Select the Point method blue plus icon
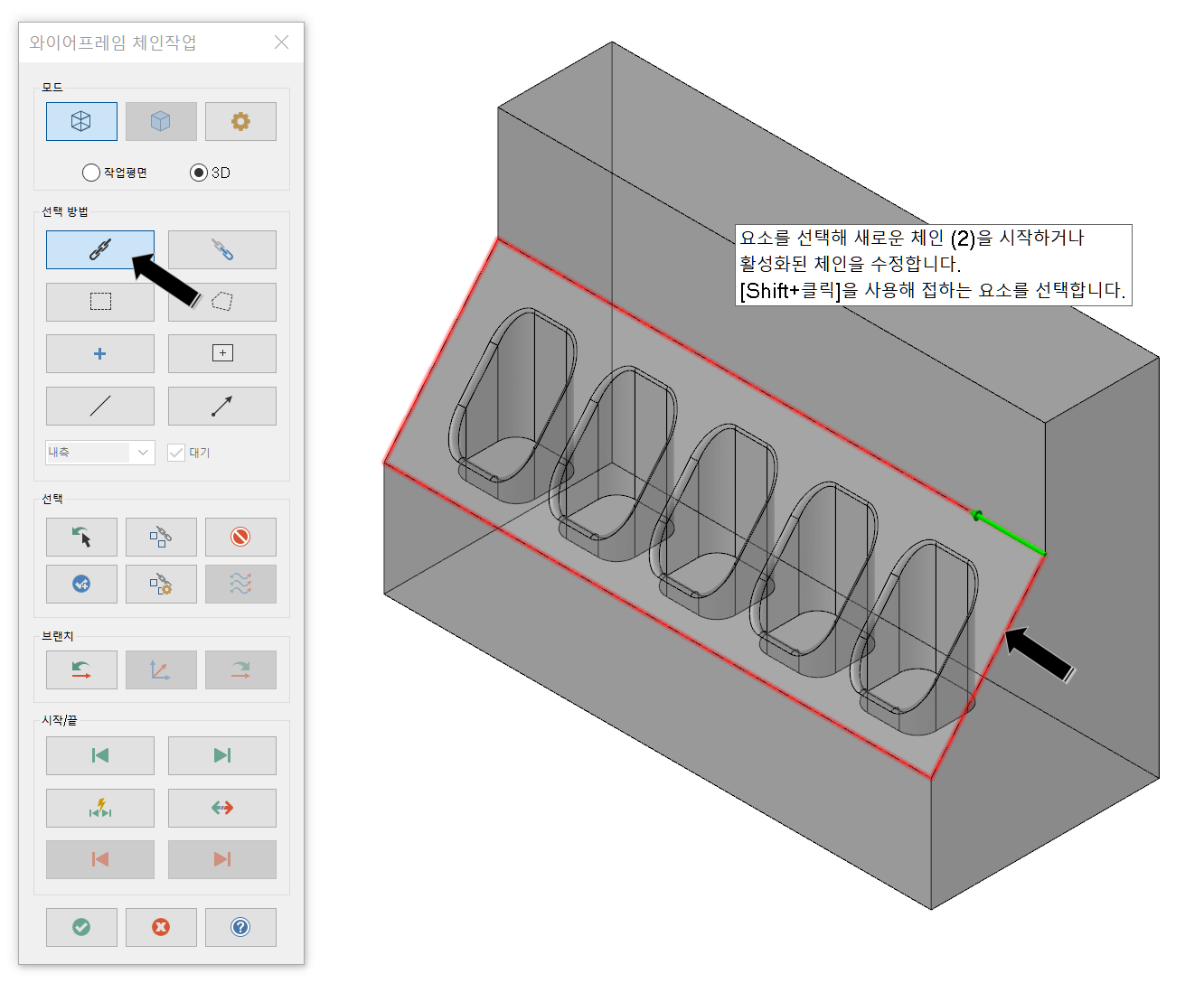This screenshot has width=1204, height=983. [100, 353]
